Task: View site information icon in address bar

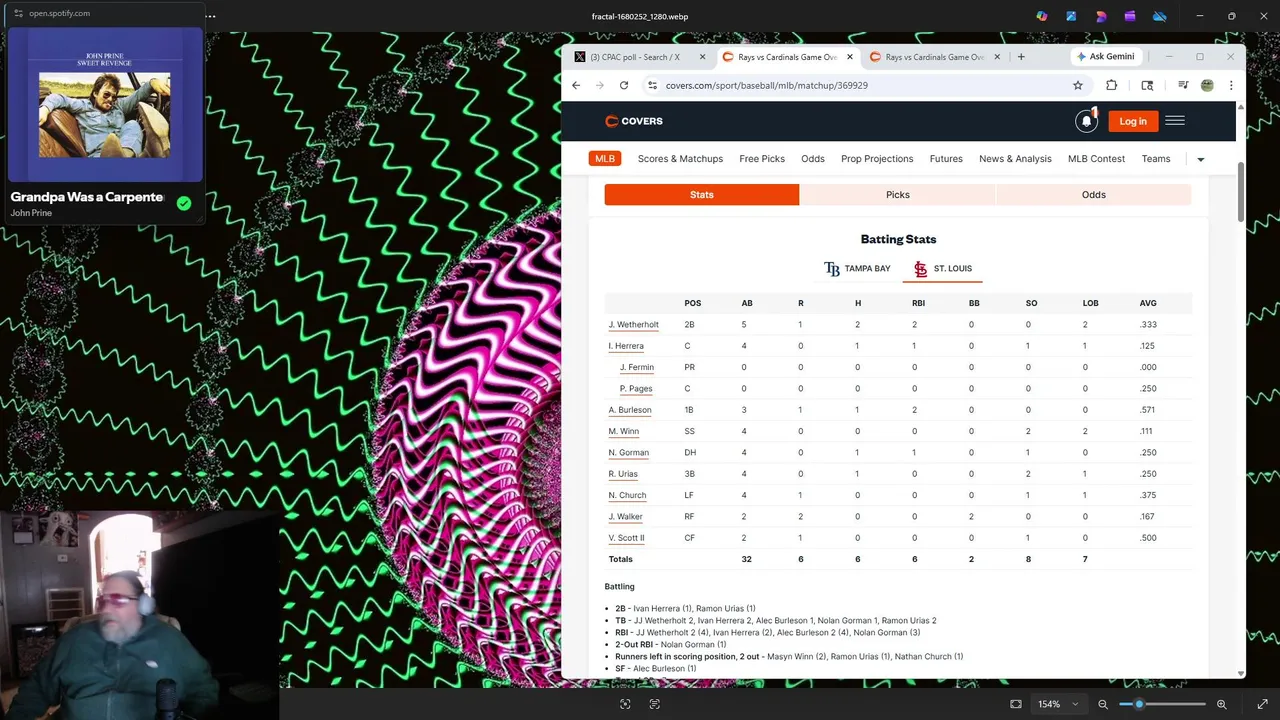Action: (x=653, y=85)
